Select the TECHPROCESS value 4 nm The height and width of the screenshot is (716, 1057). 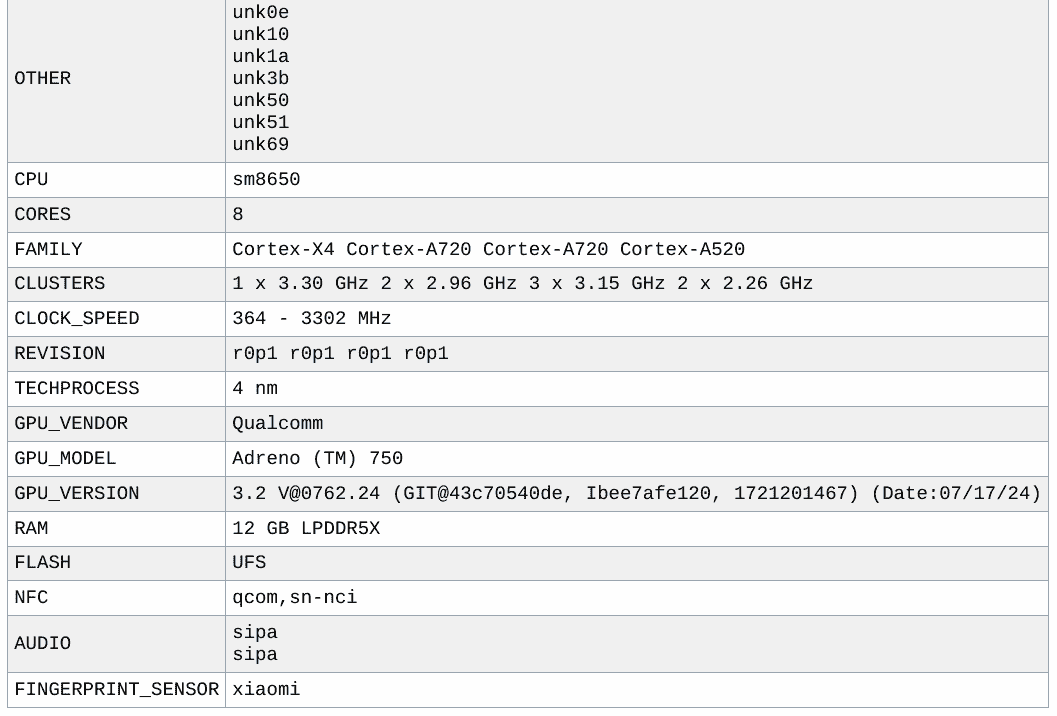(x=255, y=389)
